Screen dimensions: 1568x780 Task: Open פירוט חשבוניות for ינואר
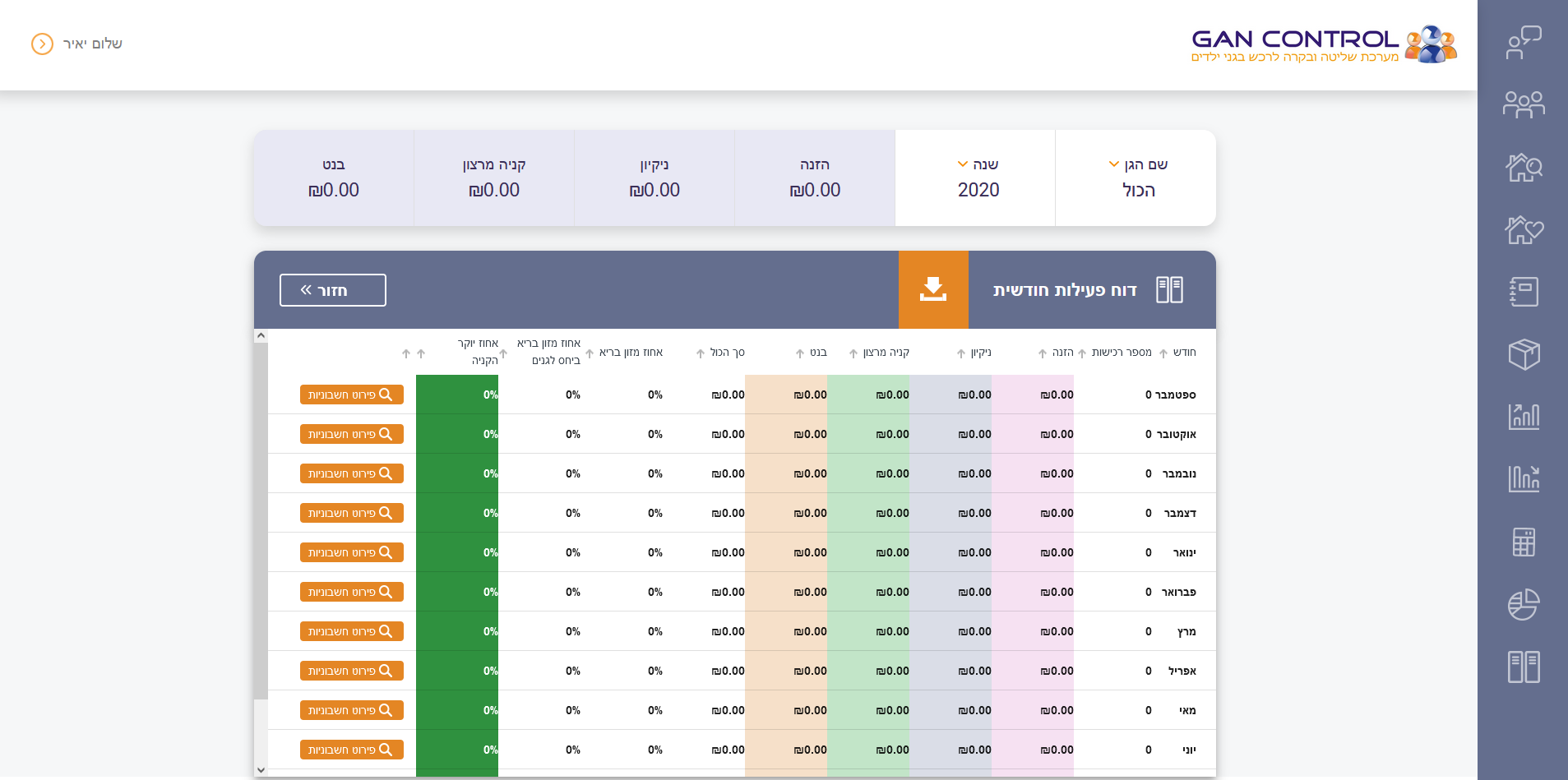click(x=352, y=552)
